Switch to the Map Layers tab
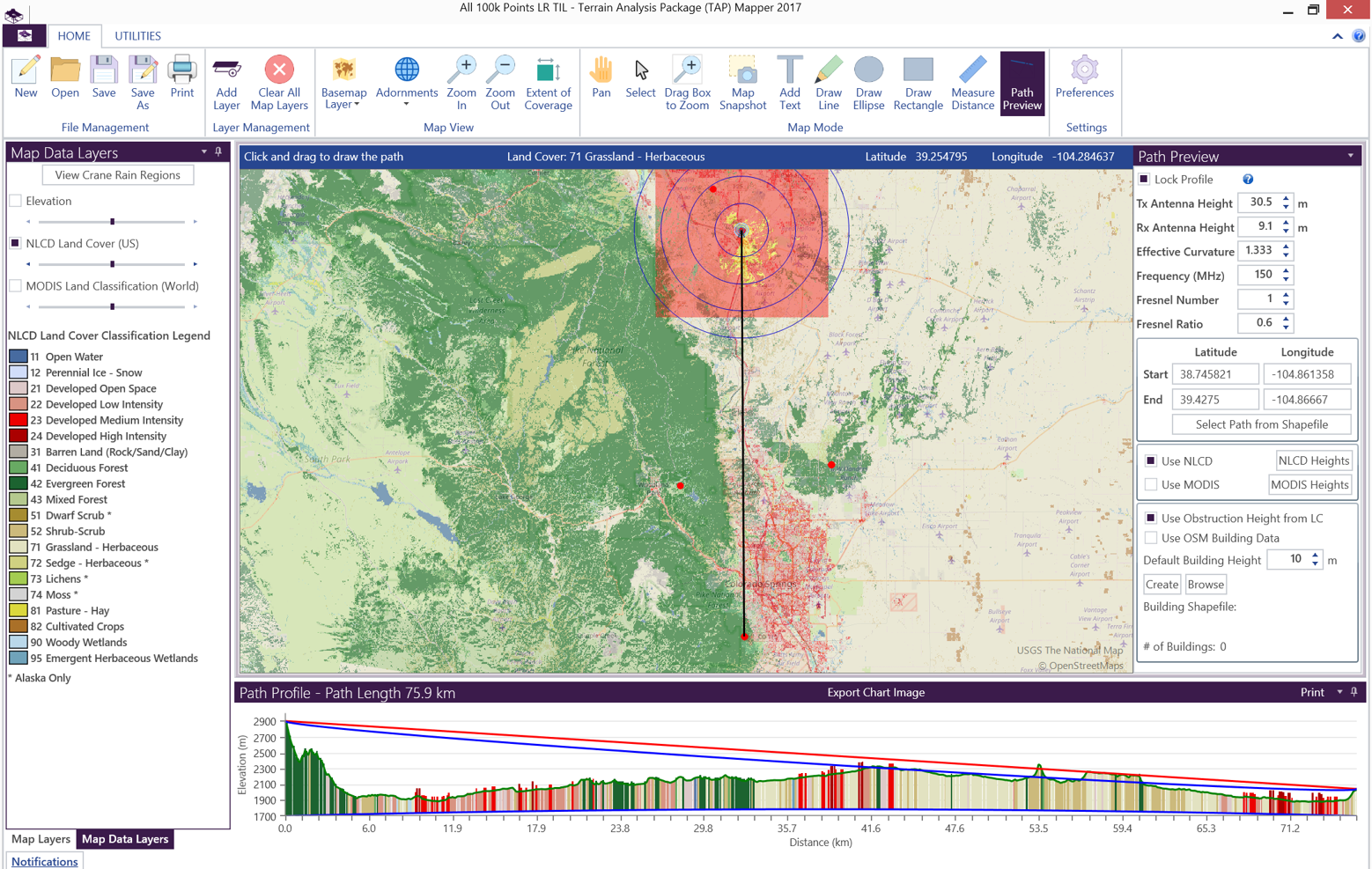Screen dimensions: 1372x869 [41, 839]
